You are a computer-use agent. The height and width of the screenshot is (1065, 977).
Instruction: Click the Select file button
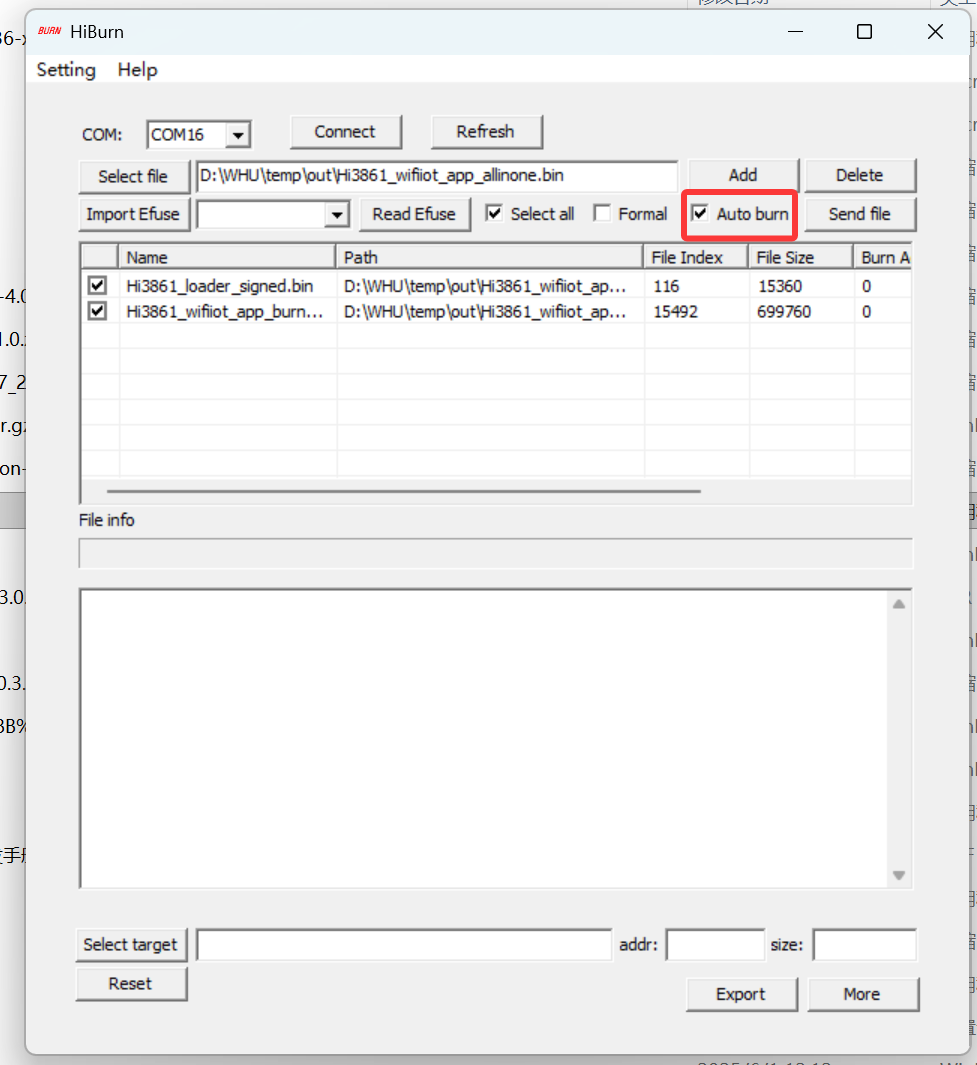(x=133, y=177)
